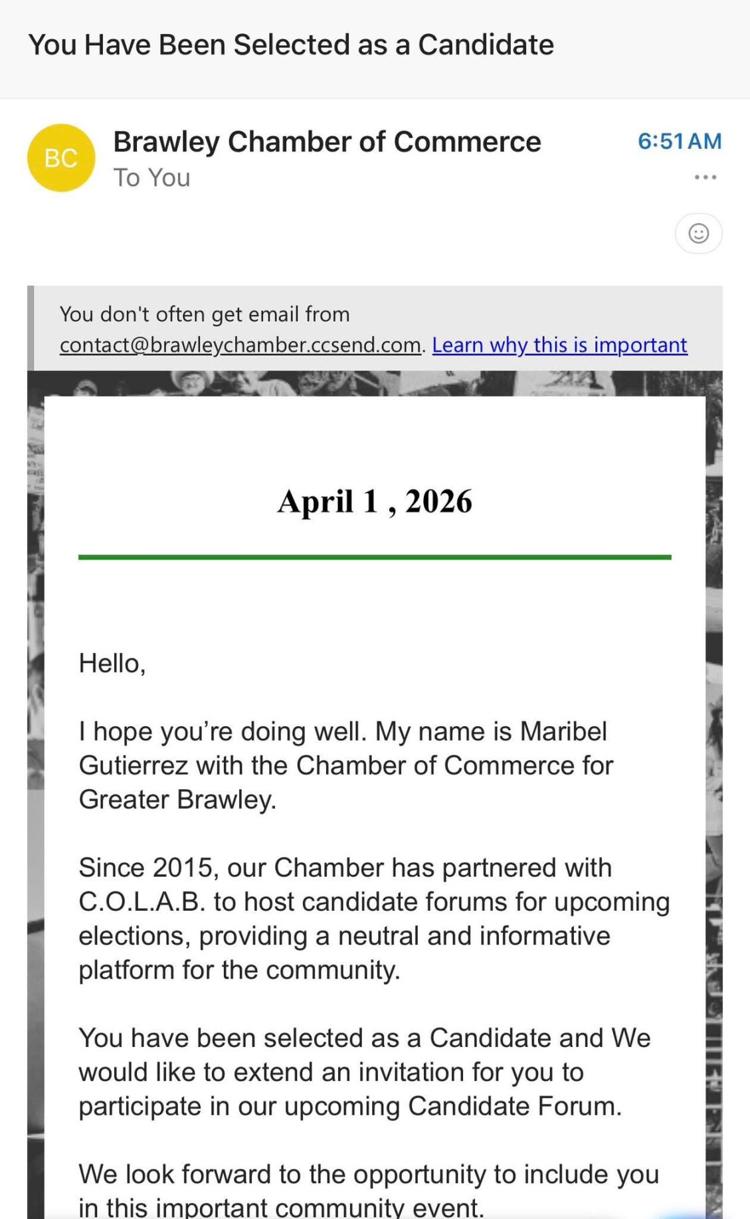This screenshot has width=750, height=1219.
Task: Click the green divider line under the date
Action: (x=375, y=557)
